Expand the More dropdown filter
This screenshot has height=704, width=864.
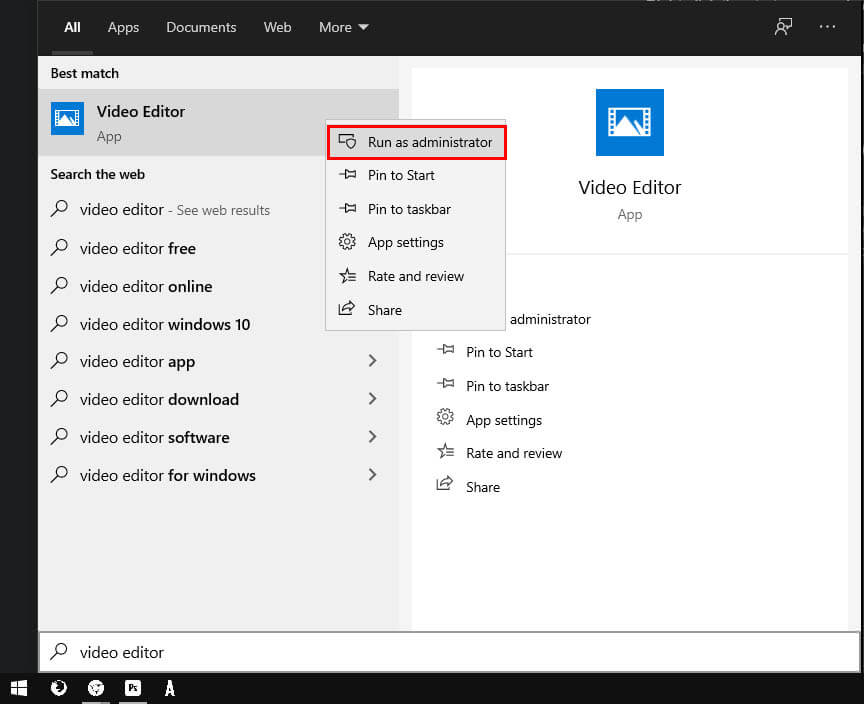click(x=343, y=27)
